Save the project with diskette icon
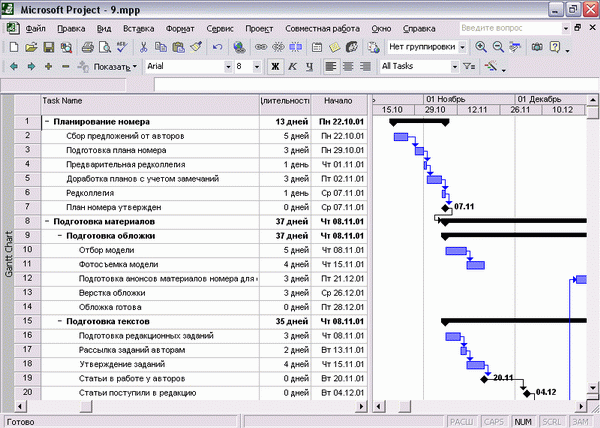This screenshot has width=600, height=428. pyautogui.click(x=49, y=47)
